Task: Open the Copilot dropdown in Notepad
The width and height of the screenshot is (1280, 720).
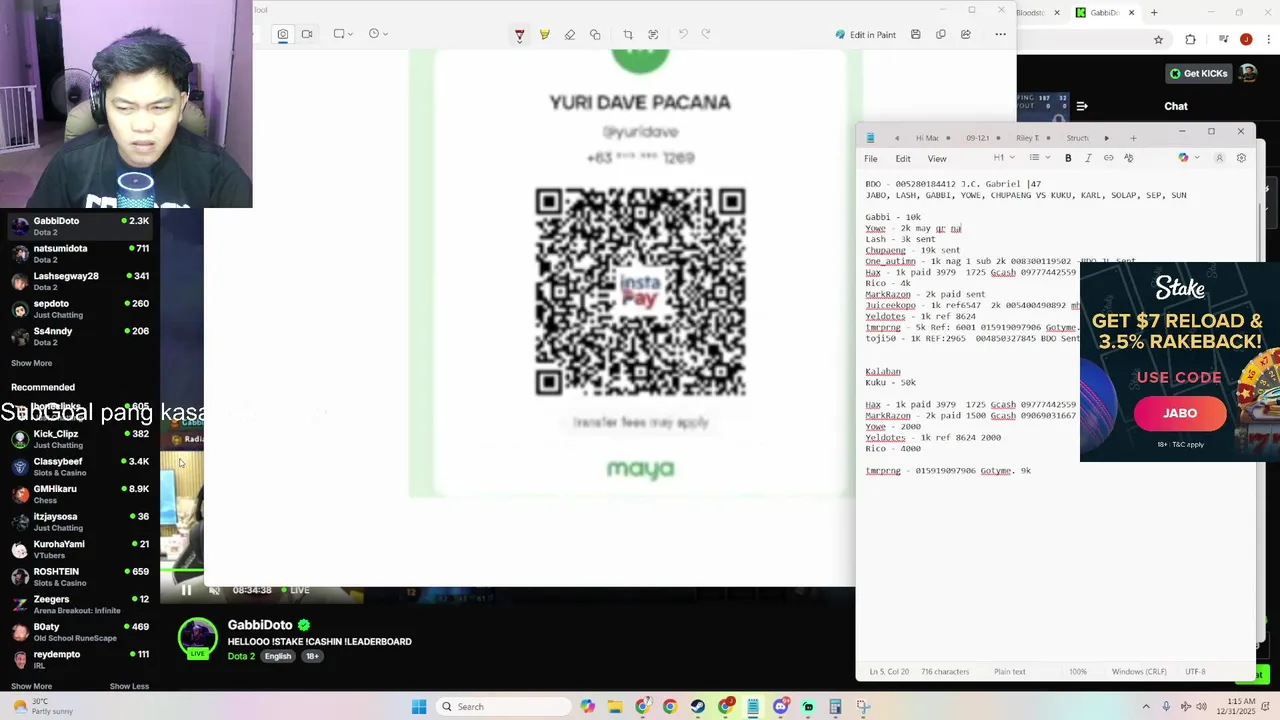Action: click(x=1187, y=158)
